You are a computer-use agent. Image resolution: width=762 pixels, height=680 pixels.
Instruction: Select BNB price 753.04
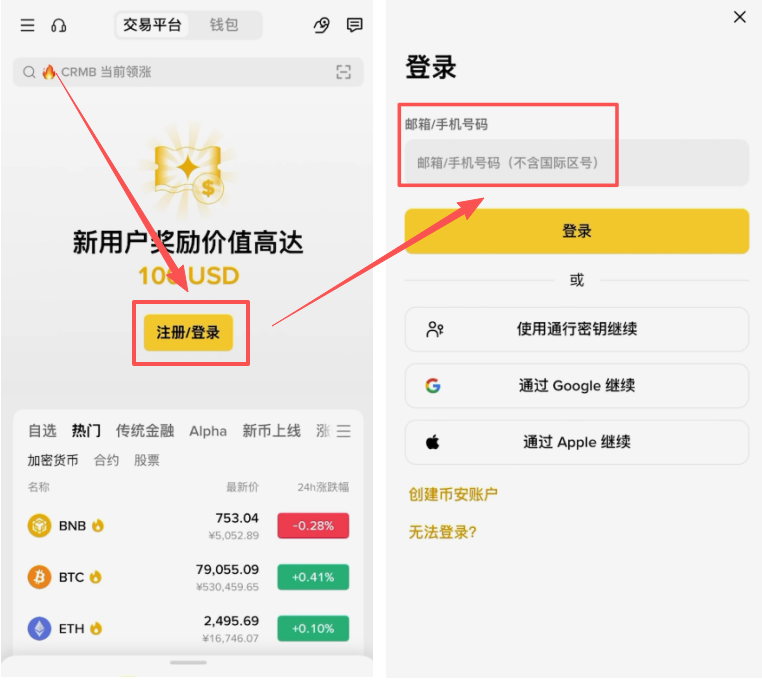click(x=237, y=518)
